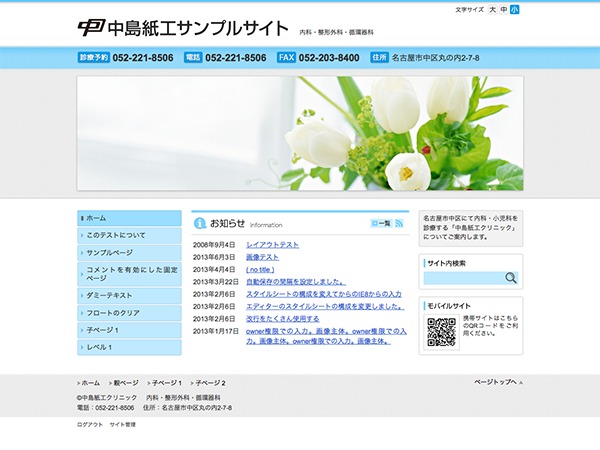This screenshot has width=600, height=450.
Task: Click the サイト内検索 heading
Action: coord(446,263)
